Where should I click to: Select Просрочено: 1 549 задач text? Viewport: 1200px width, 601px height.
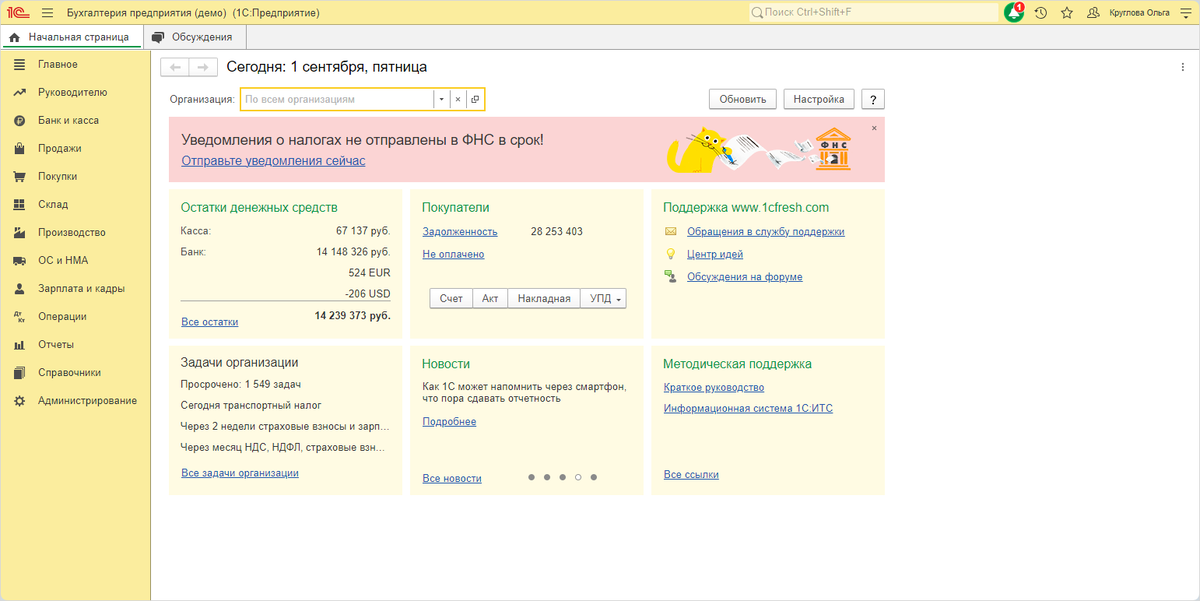pos(241,384)
